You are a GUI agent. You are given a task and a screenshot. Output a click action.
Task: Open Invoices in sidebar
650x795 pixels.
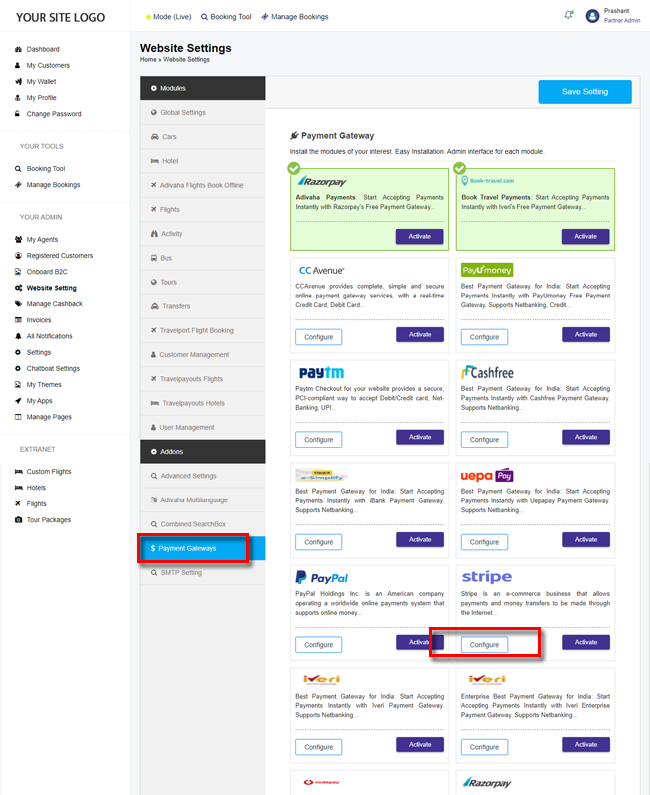(x=39, y=320)
